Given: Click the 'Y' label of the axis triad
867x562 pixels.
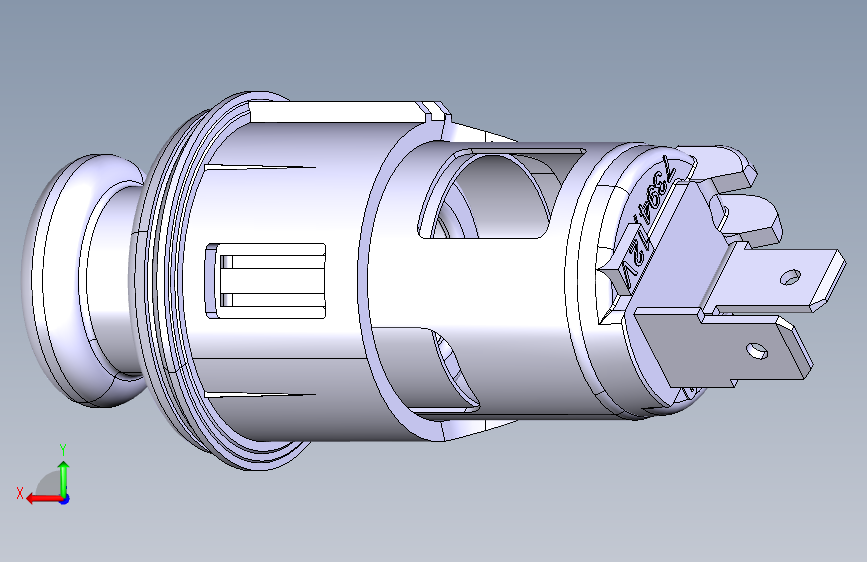Looking at the screenshot, I should click(63, 450).
